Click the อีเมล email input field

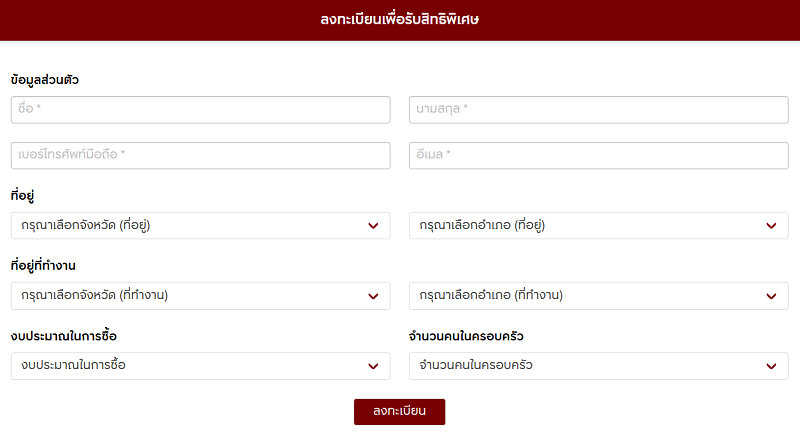coord(598,155)
